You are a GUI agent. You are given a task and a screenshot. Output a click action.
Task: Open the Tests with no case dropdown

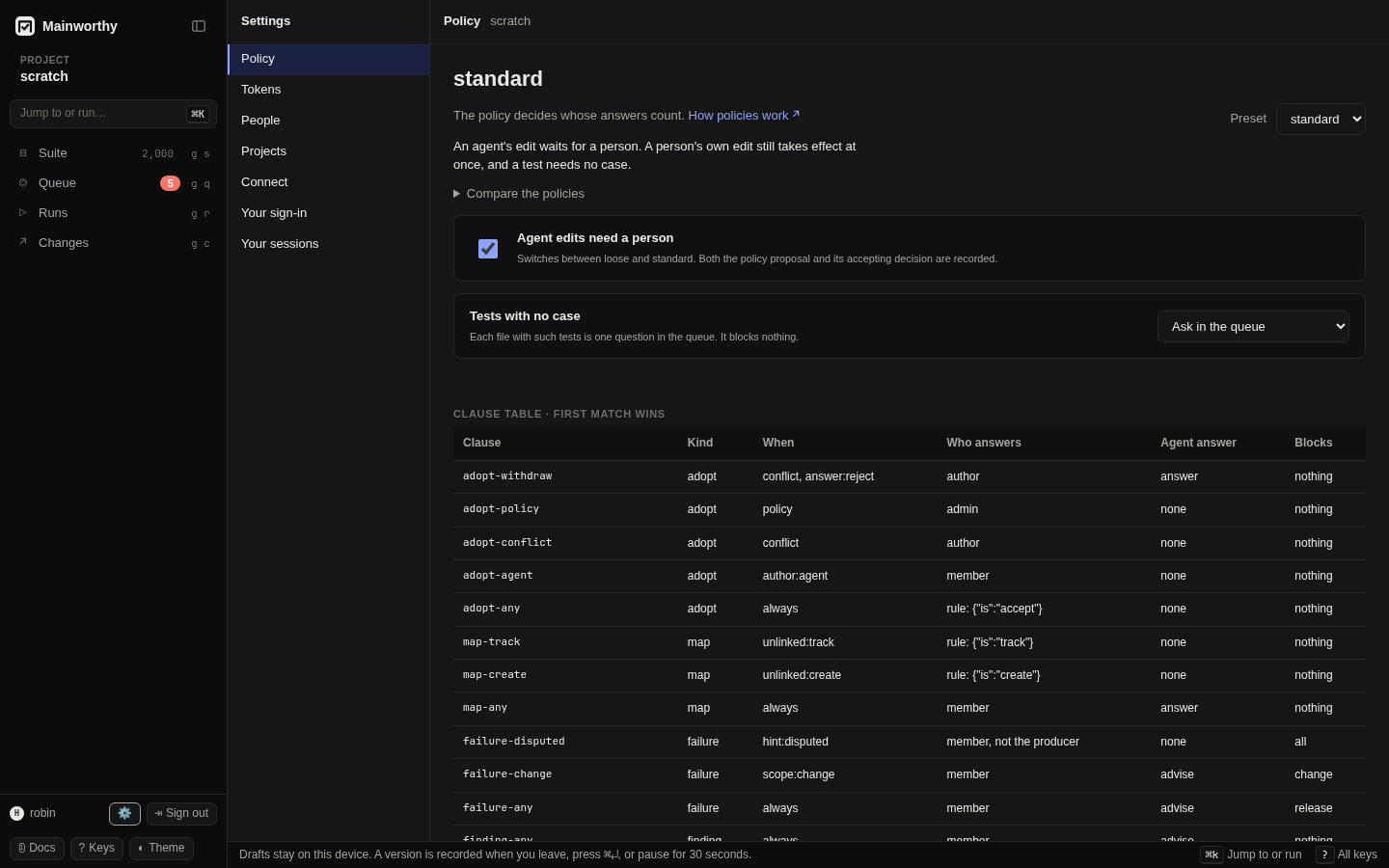[x=1253, y=326]
